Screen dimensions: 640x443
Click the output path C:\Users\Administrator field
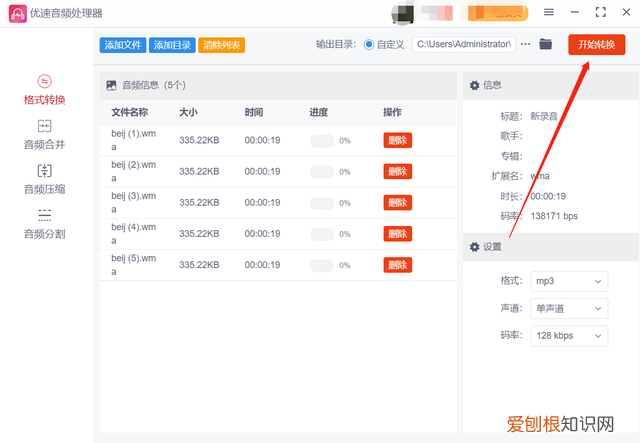point(464,44)
